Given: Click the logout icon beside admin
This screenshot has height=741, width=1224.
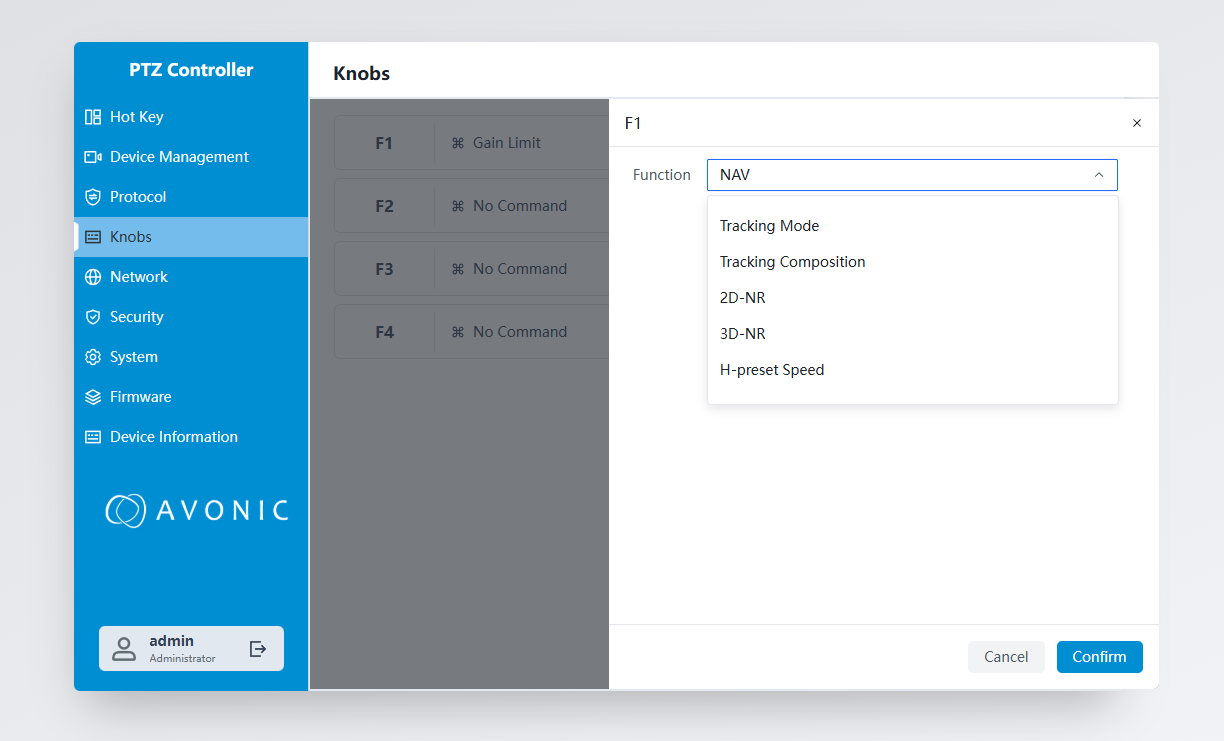Looking at the screenshot, I should pos(258,649).
